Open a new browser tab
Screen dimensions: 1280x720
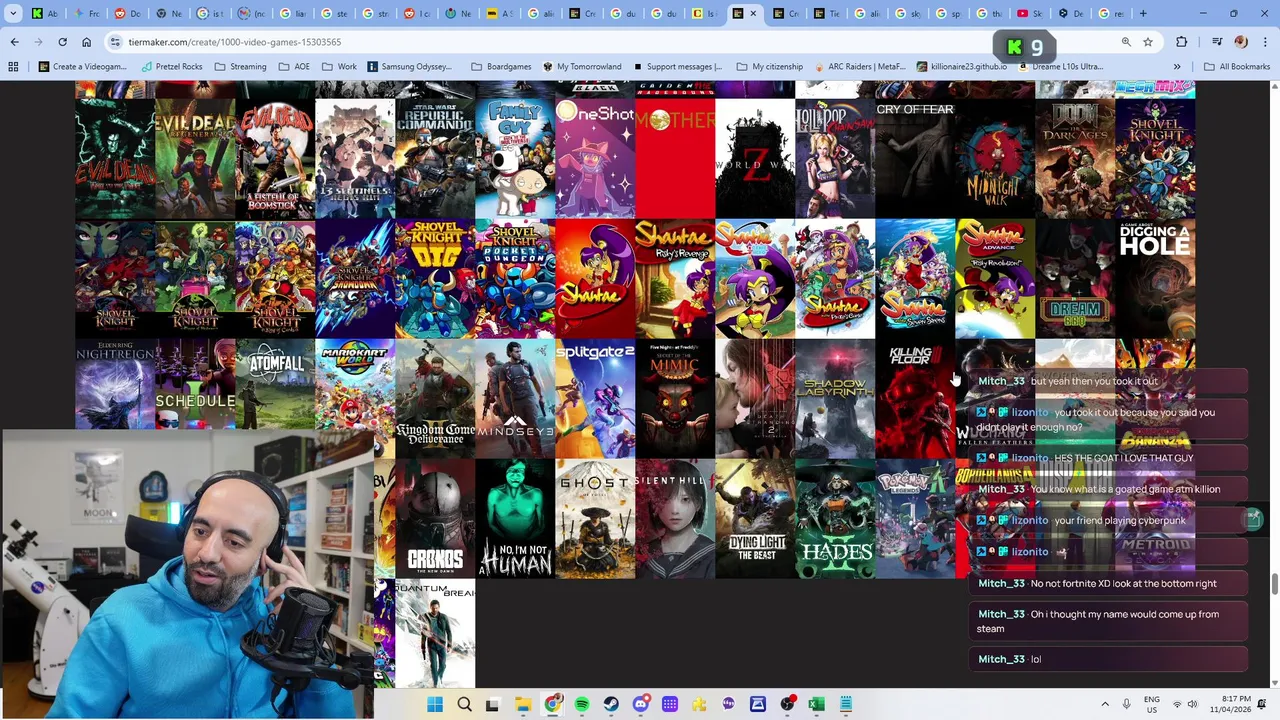click(1144, 14)
